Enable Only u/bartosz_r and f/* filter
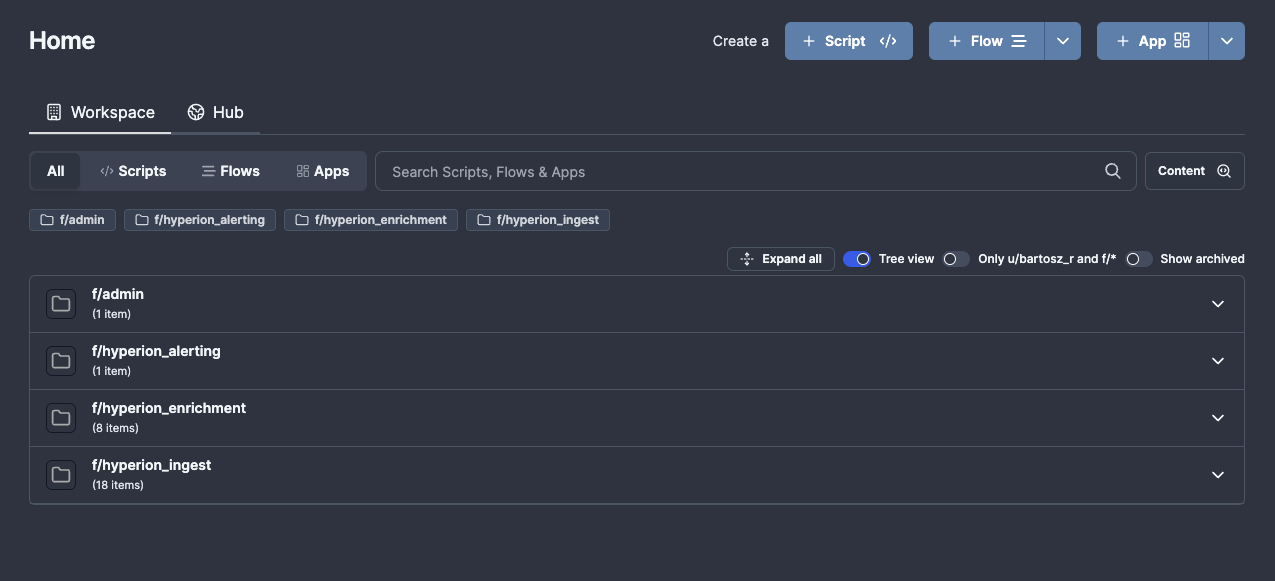This screenshot has height=581, width=1275. pos(956,259)
